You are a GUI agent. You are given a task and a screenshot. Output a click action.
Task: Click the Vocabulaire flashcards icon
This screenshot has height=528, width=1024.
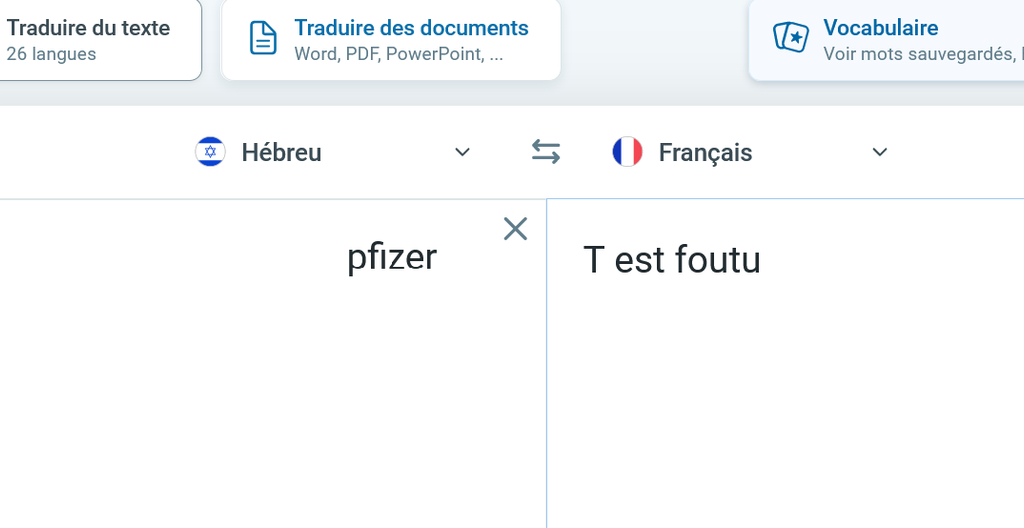click(x=790, y=39)
